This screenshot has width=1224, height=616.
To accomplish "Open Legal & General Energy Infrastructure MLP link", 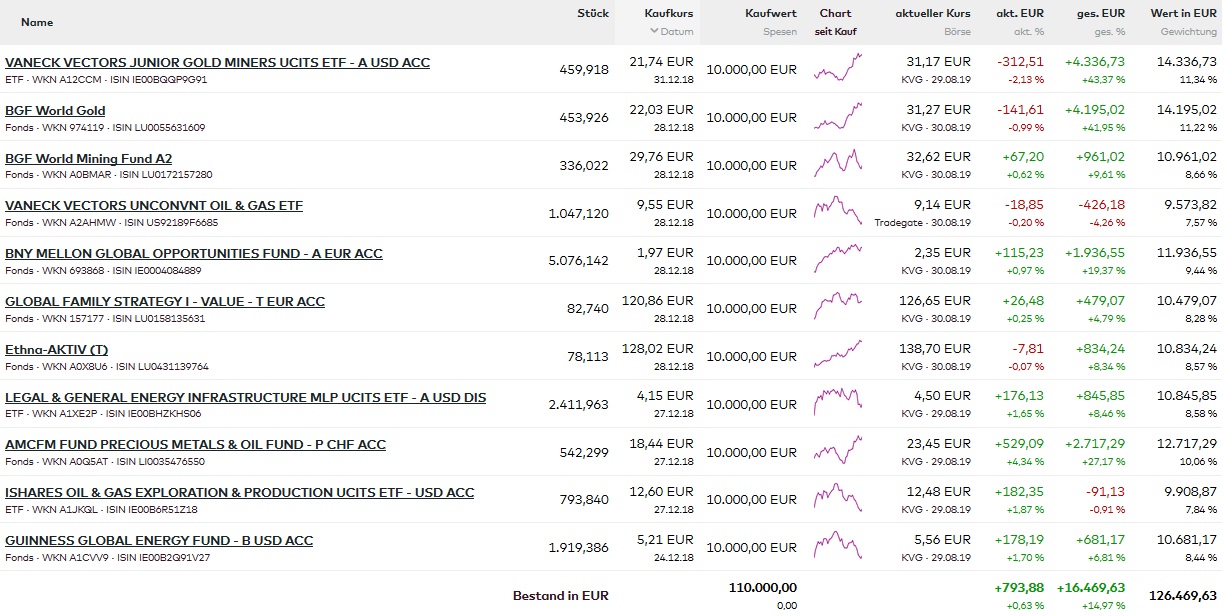I will pyautogui.click(x=245, y=397).
